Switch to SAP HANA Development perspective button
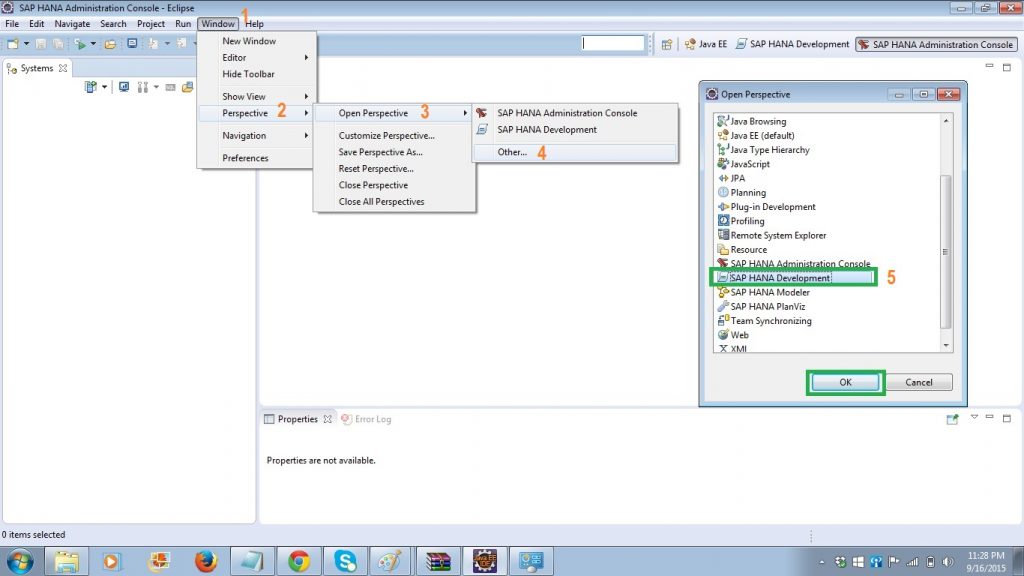This screenshot has width=1024, height=576. [792, 44]
